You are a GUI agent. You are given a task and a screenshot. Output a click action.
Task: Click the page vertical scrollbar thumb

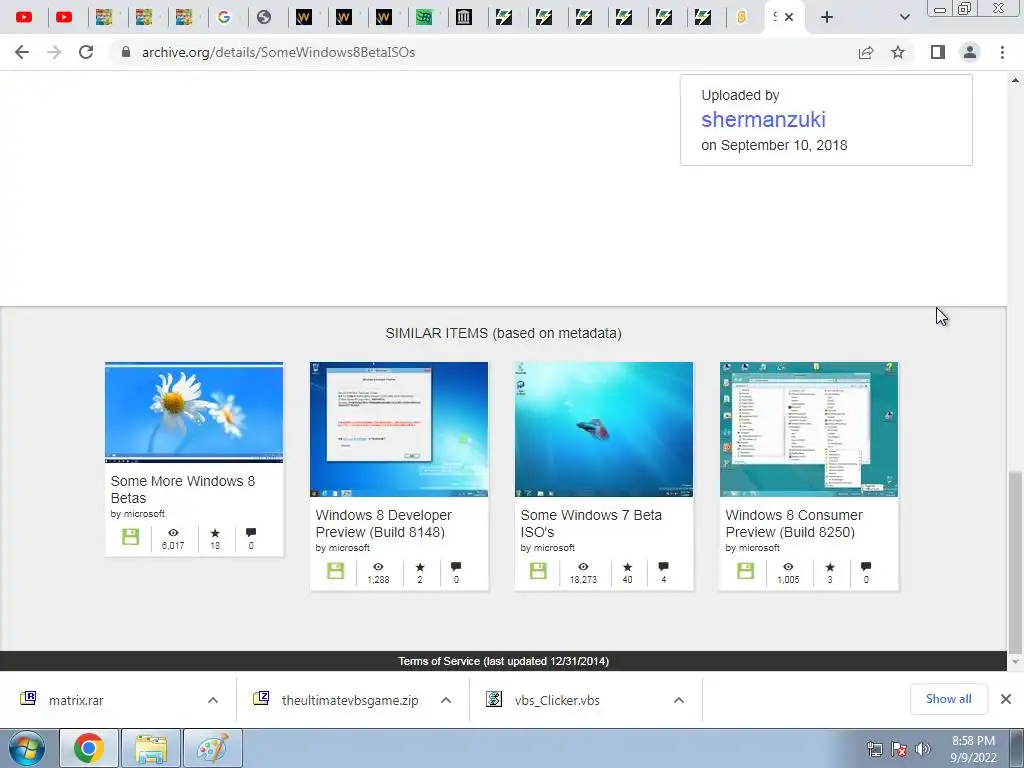click(1015, 562)
